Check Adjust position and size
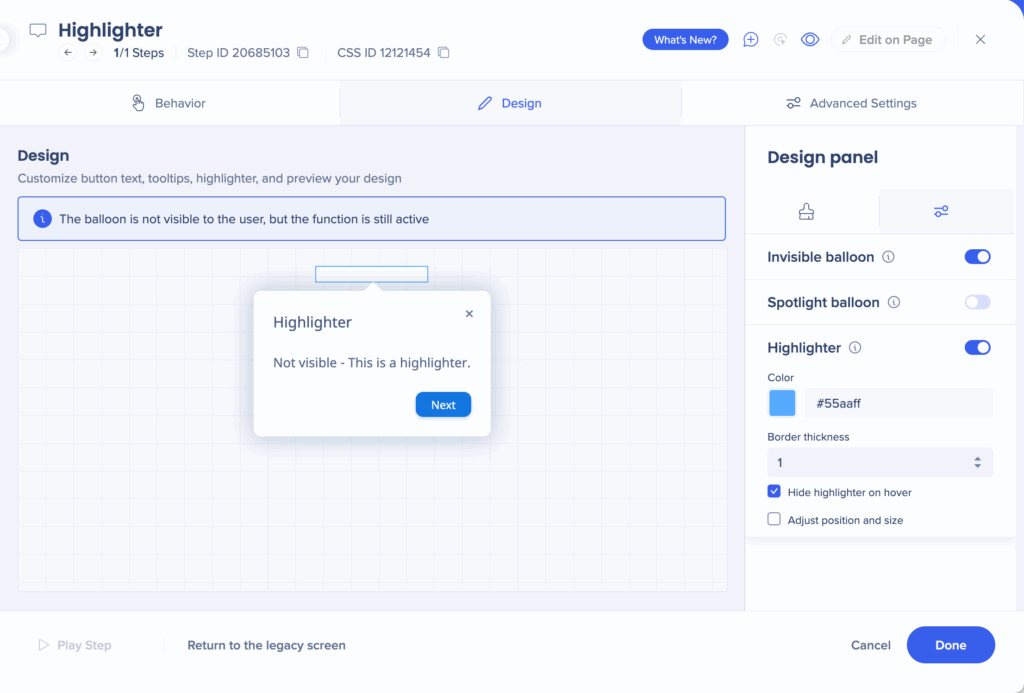This screenshot has height=693, width=1024. click(x=774, y=520)
